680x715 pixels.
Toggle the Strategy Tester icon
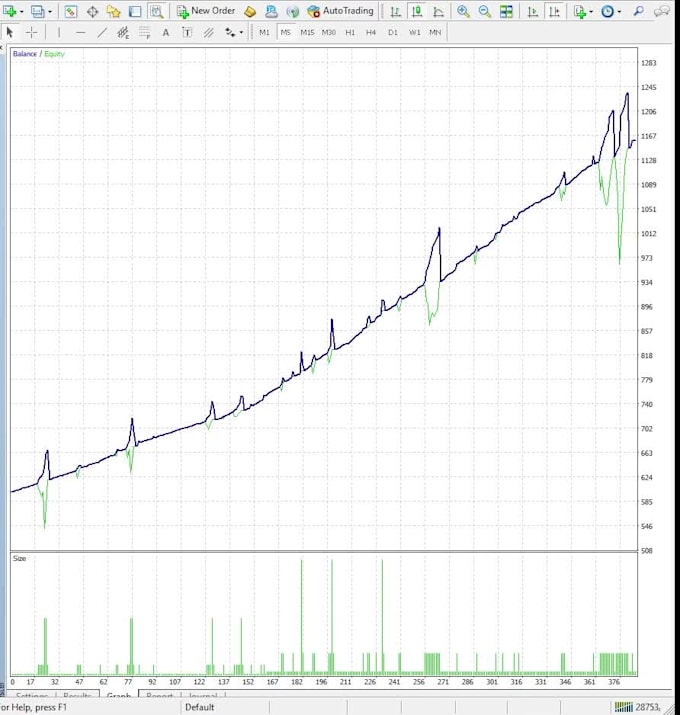pos(156,11)
